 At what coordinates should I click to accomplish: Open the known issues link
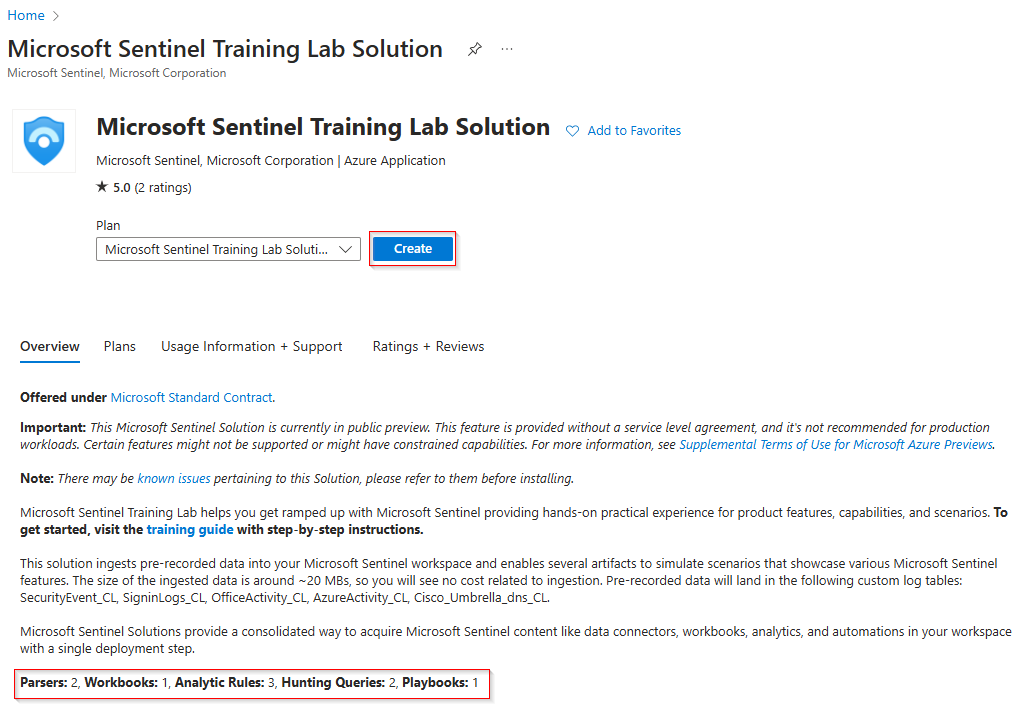coord(174,478)
